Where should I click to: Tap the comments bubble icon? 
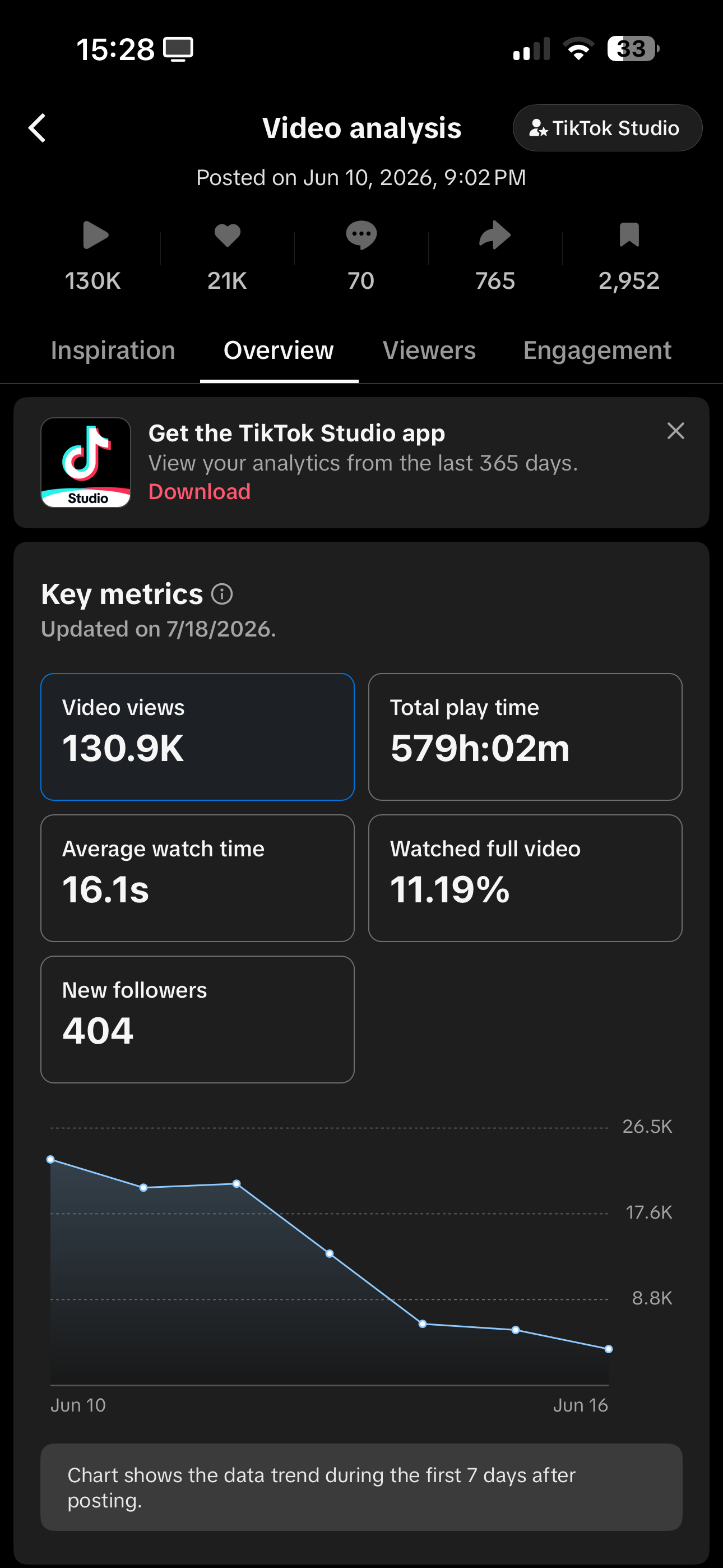click(361, 236)
